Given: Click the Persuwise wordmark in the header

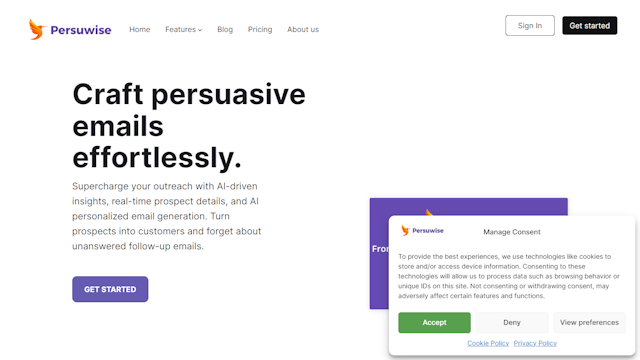Looking at the screenshot, I should pyautogui.click(x=81, y=30).
